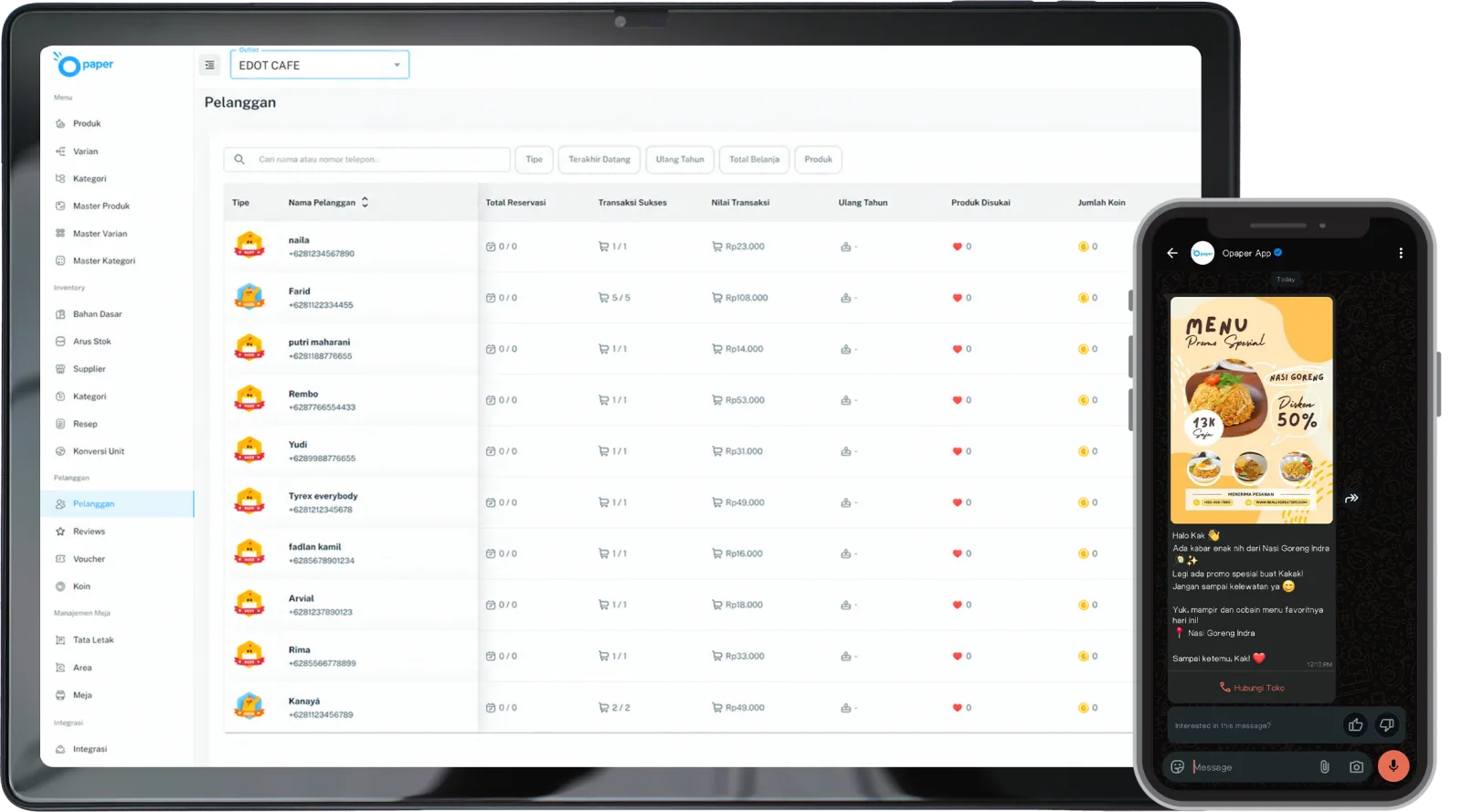
Task: Open the Terakhir Datang filter
Action: coord(599,159)
